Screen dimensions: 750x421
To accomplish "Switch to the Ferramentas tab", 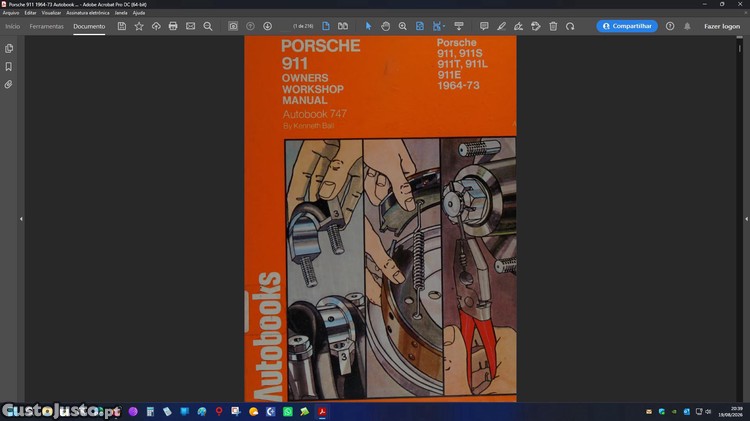I will (x=46, y=26).
